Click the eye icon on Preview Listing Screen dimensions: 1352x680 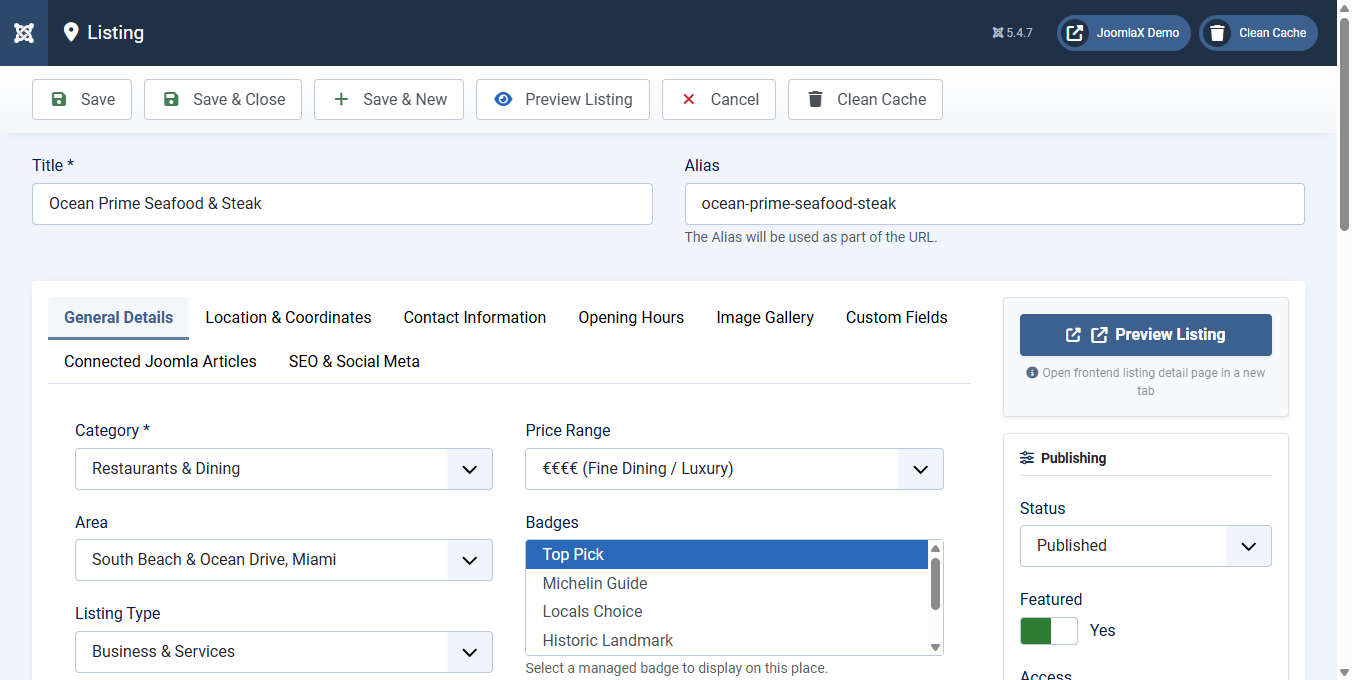(503, 100)
